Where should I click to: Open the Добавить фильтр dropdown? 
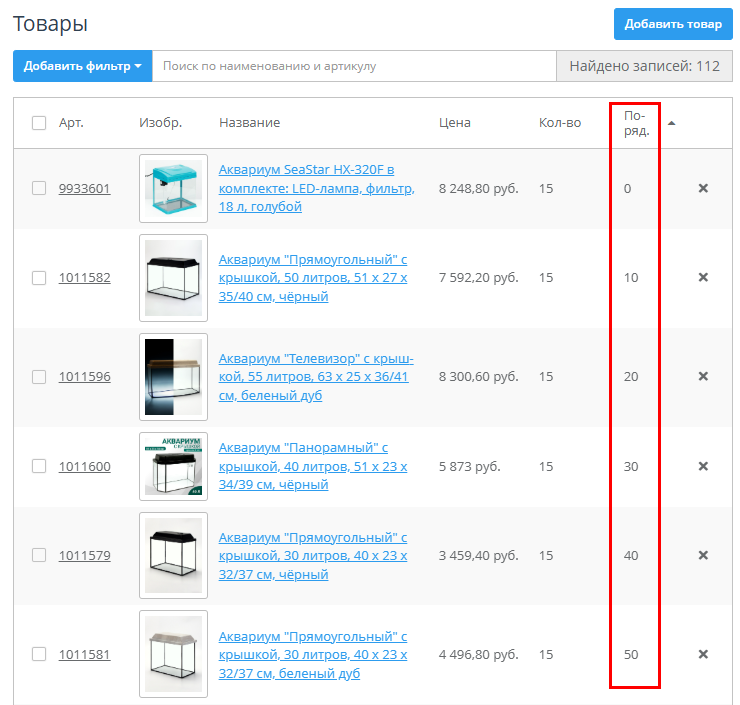click(x=82, y=66)
